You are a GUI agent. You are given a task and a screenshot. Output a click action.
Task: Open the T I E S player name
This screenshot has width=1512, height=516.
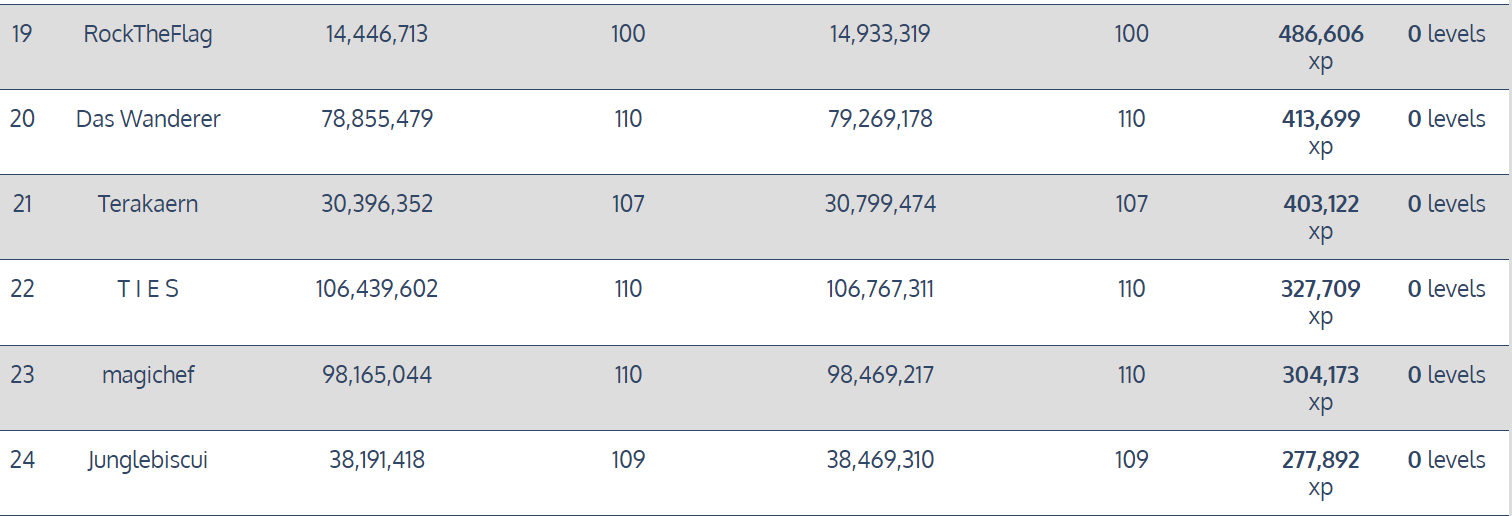coord(148,289)
